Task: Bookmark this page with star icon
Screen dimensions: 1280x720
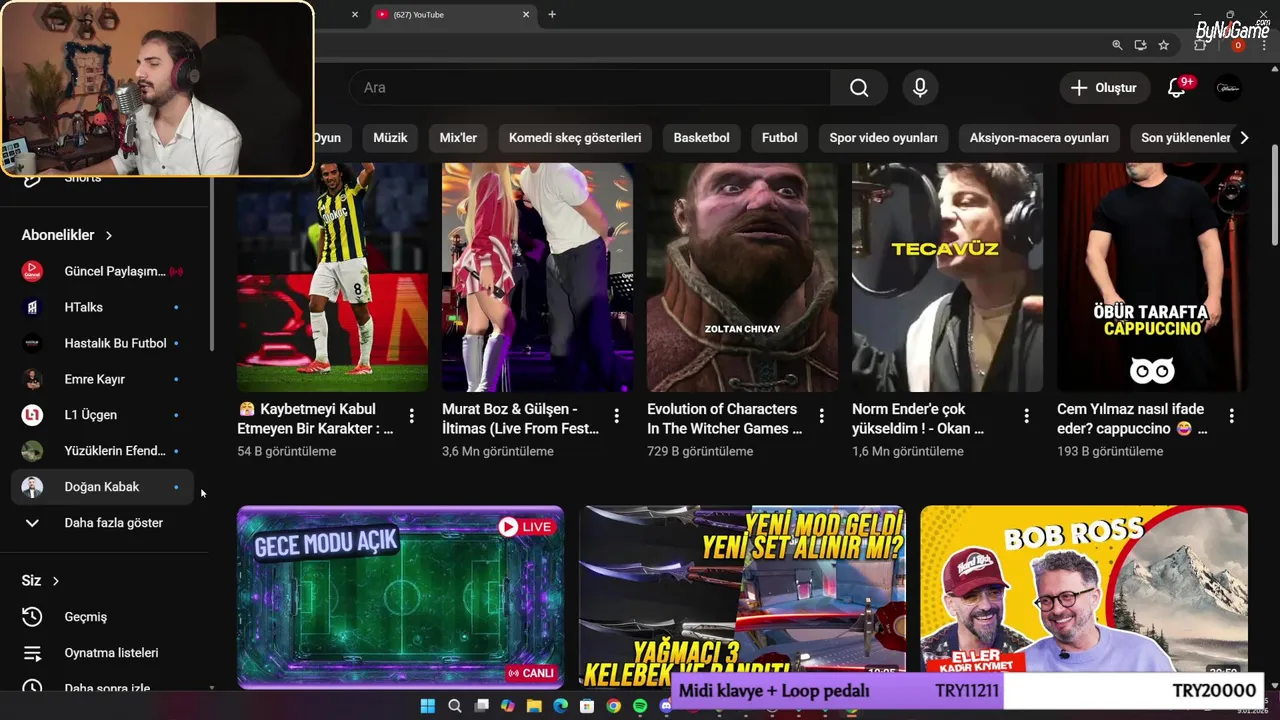Action: 1164,45
